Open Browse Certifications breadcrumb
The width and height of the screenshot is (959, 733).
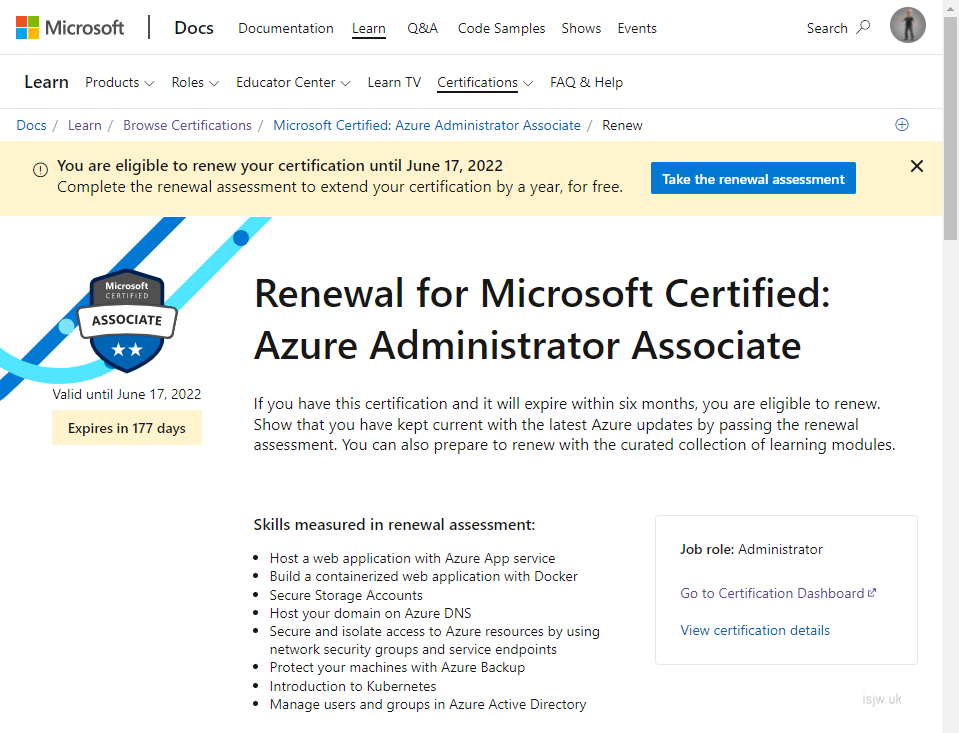point(187,125)
